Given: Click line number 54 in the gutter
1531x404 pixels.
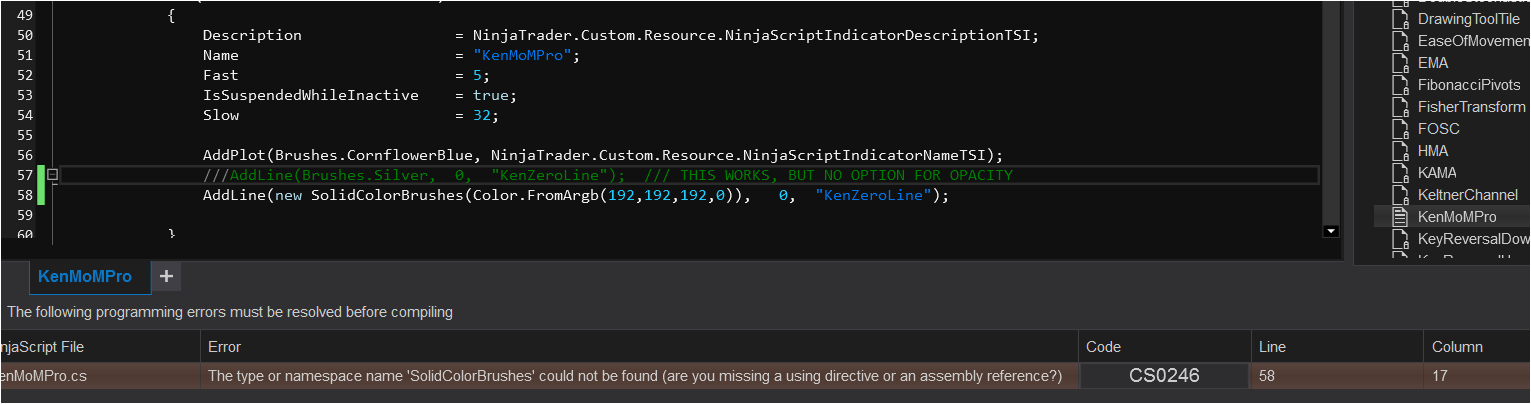Looking at the screenshot, I should point(25,115).
